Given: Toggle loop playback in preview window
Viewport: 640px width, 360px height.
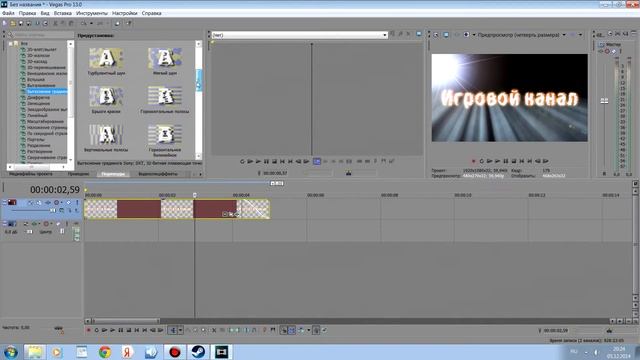Looking at the screenshot, I should tap(482, 161).
